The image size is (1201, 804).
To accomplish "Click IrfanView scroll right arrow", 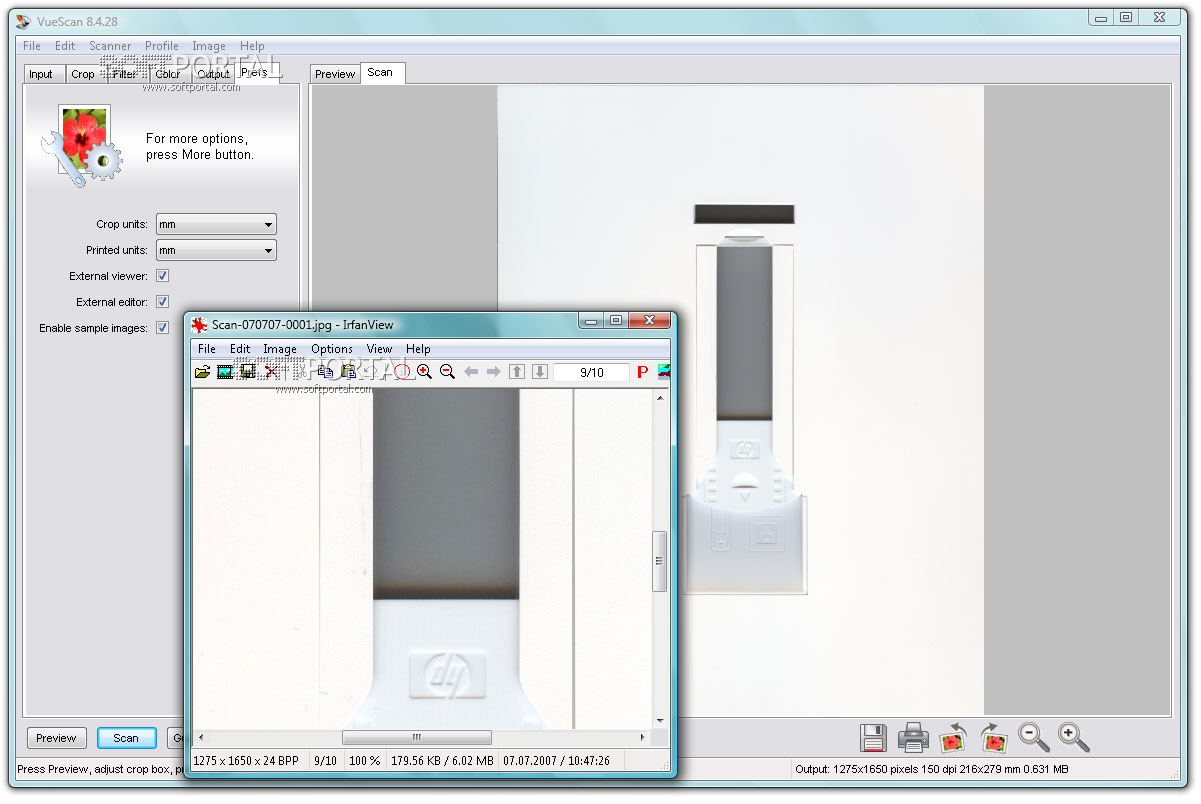I will [642, 737].
